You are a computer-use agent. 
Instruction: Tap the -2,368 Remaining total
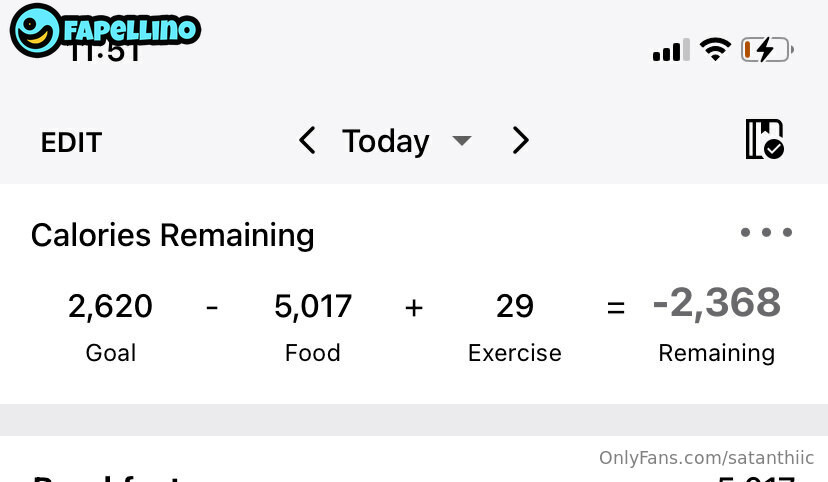click(x=716, y=303)
